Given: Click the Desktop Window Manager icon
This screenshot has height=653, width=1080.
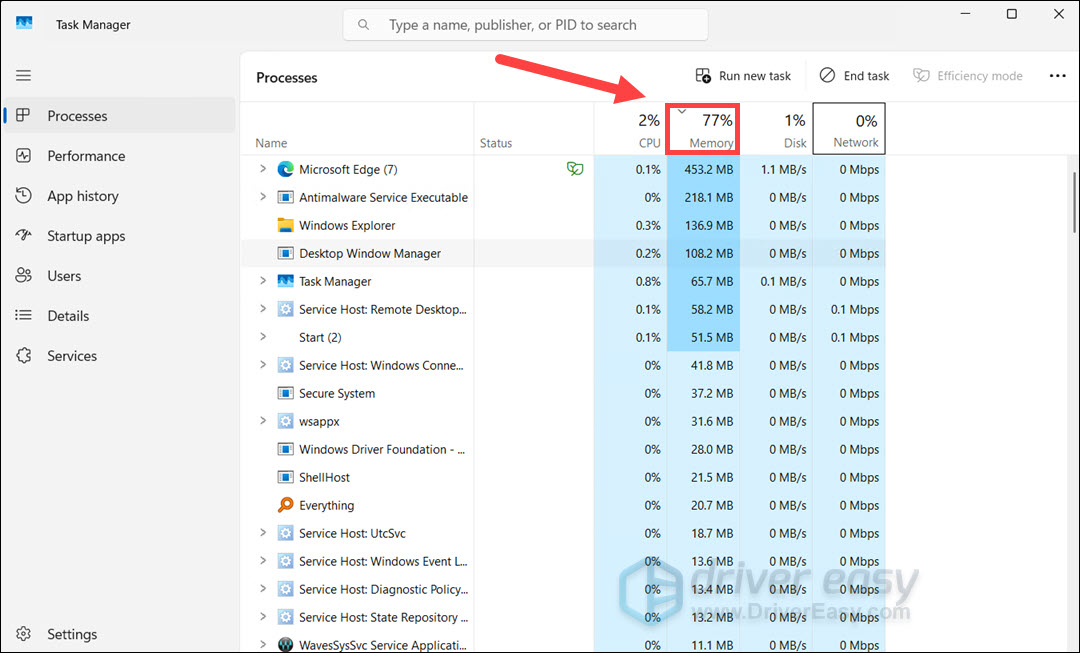Looking at the screenshot, I should [285, 253].
